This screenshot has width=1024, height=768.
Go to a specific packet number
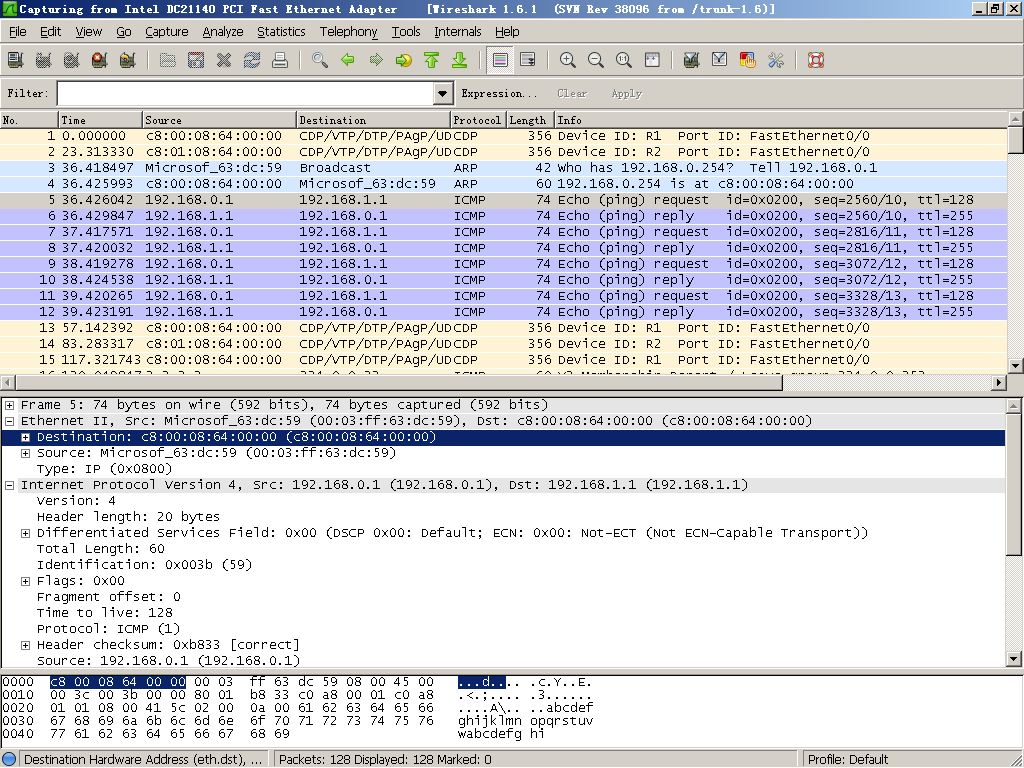(404, 60)
